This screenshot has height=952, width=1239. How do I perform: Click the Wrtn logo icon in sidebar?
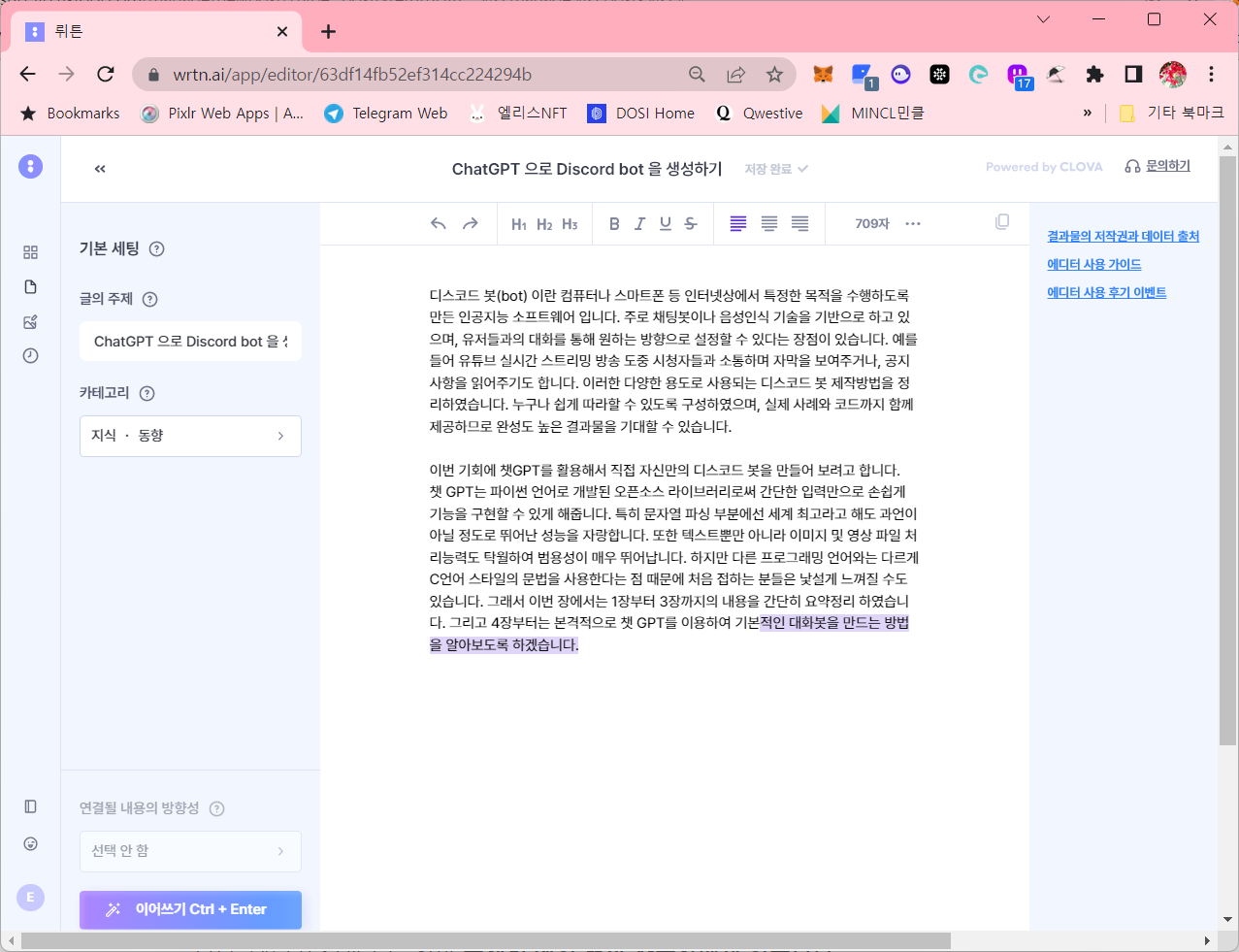pos(30,166)
